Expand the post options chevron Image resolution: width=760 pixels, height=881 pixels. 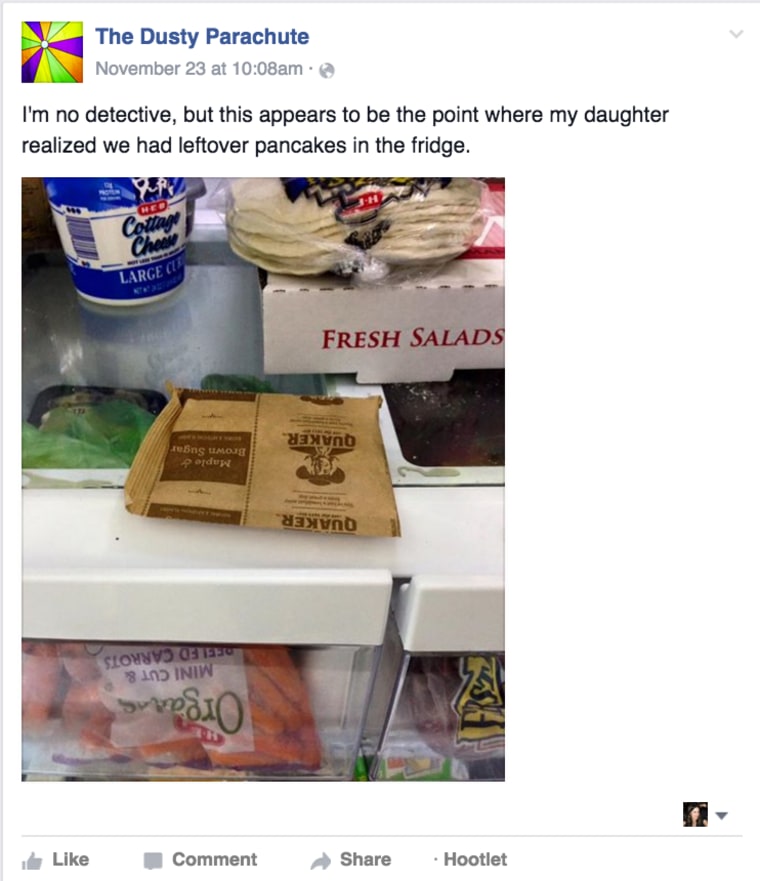736,34
